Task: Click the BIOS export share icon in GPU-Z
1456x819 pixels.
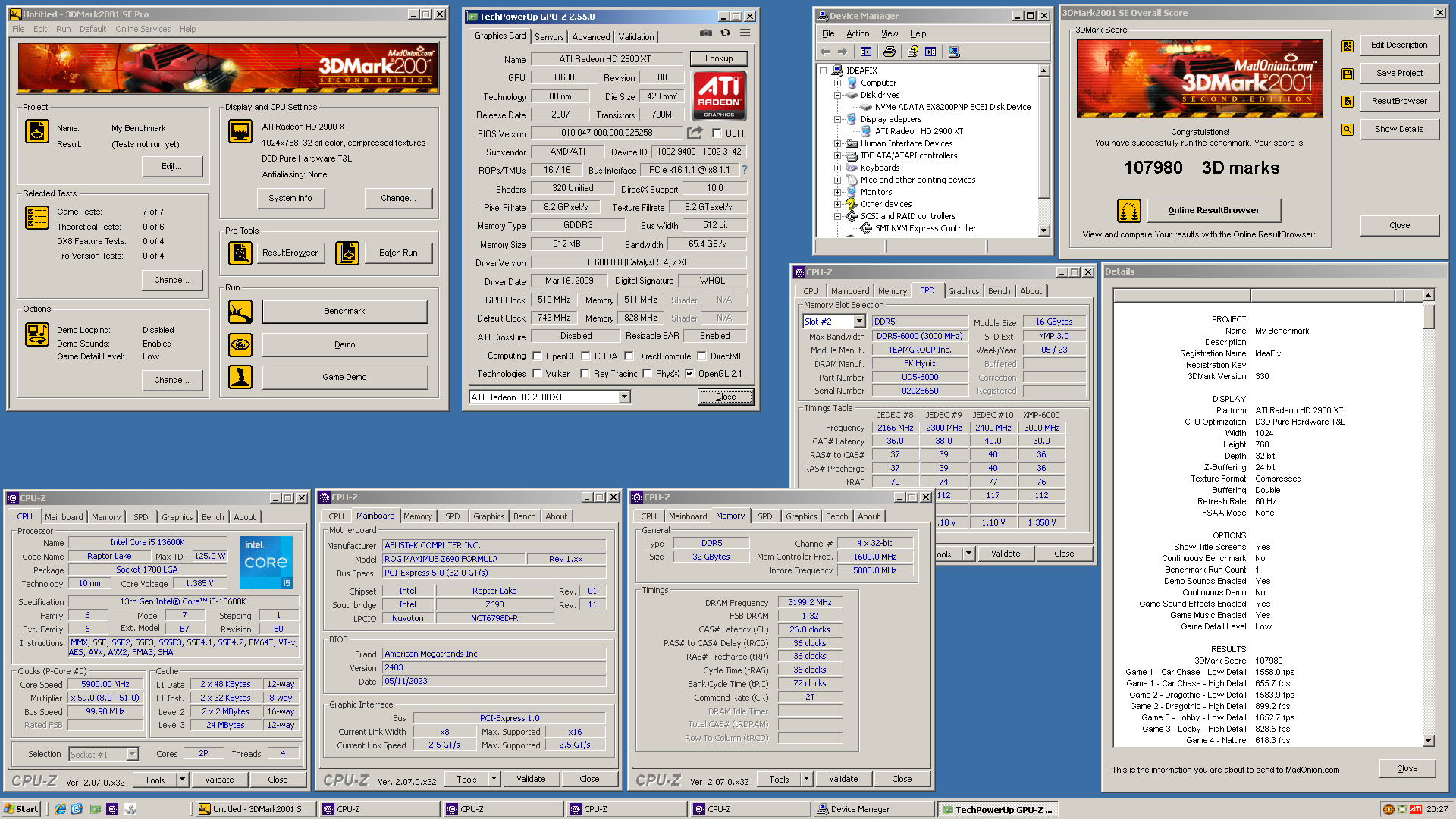Action: click(x=695, y=133)
